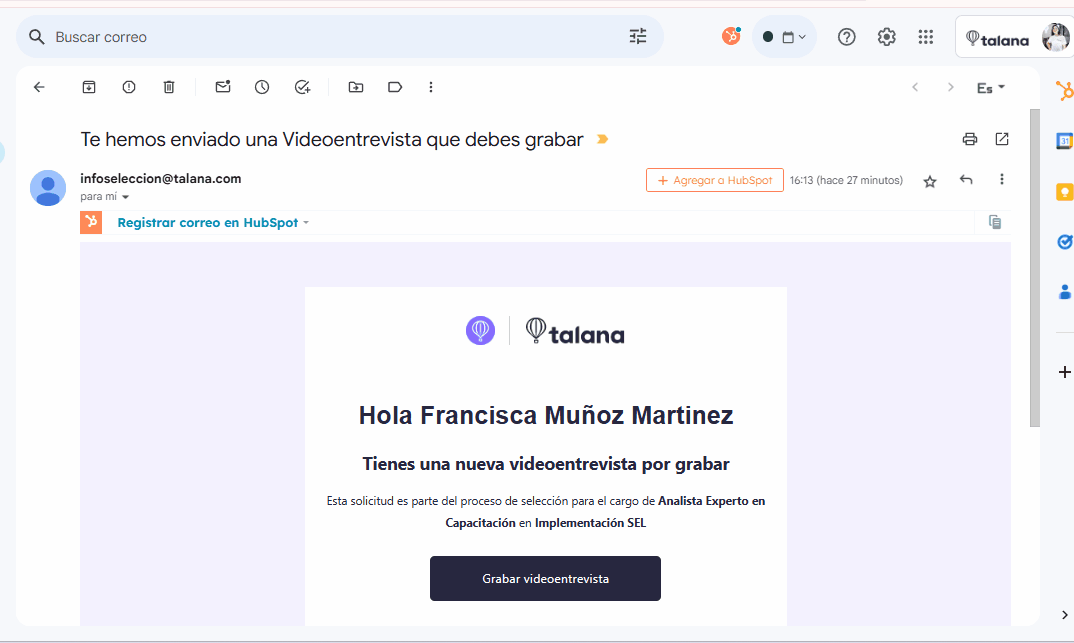Open HubSpot extension icon in header
This screenshot has height=643, width=1074.
coord(732,36)
